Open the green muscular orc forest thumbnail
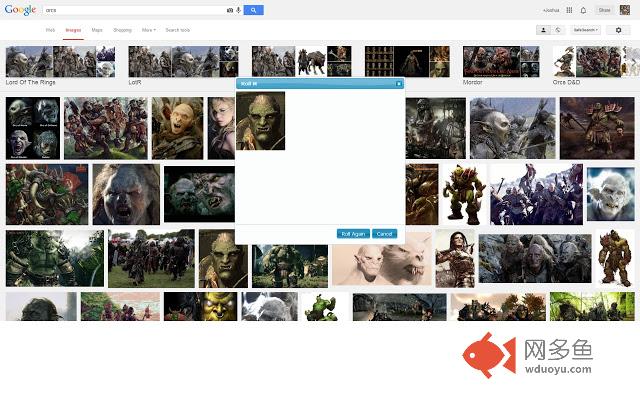The image size is (640, 400). click(x=55, y=258)
